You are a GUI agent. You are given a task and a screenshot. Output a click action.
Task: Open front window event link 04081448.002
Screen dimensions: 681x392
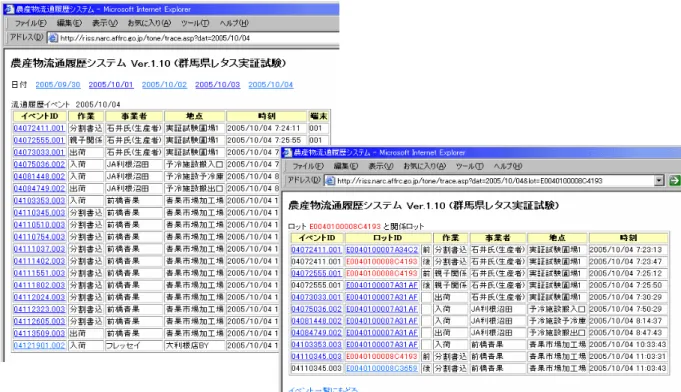(316, 321)
